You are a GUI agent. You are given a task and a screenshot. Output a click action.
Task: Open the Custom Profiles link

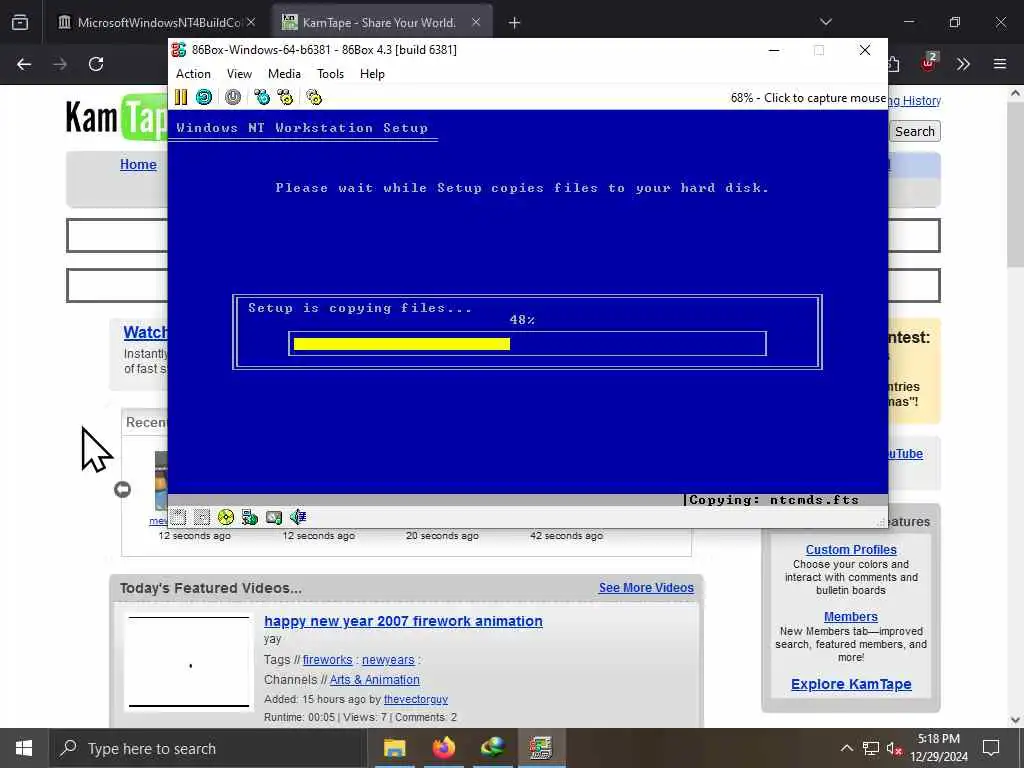pos(851,550)
